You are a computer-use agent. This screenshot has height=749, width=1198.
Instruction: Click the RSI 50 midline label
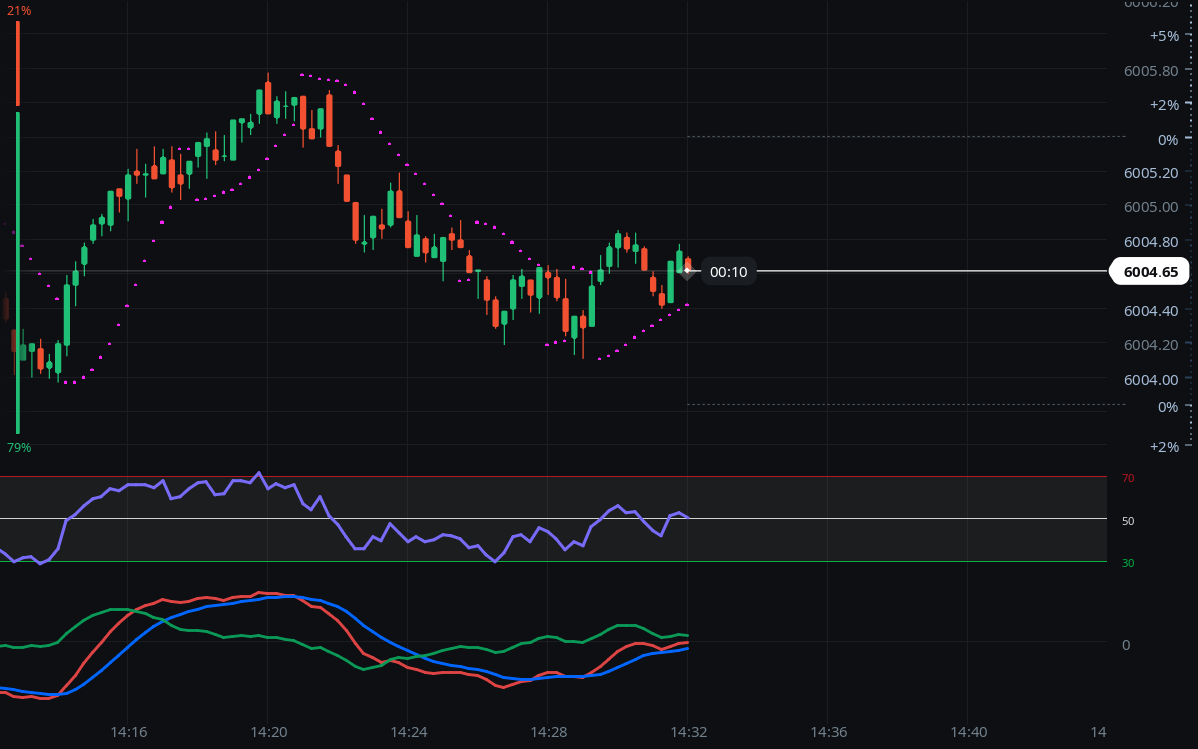point(1128,521)
